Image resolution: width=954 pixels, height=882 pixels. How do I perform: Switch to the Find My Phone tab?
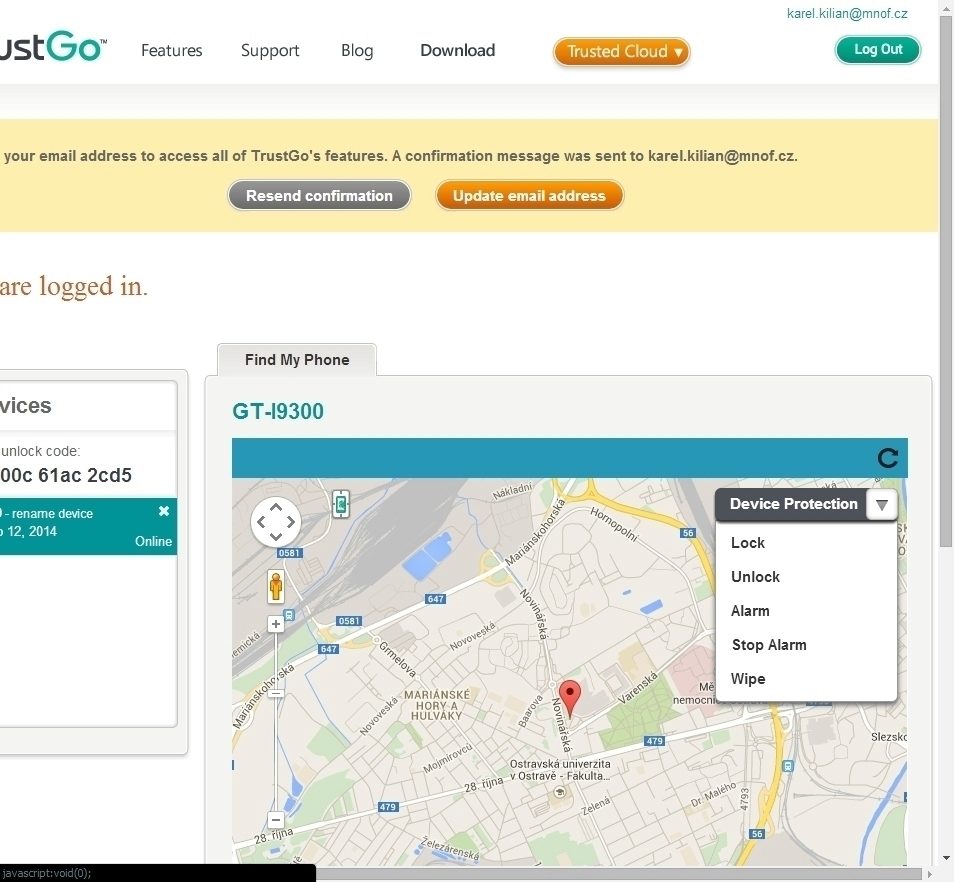[x=297, y=359]
